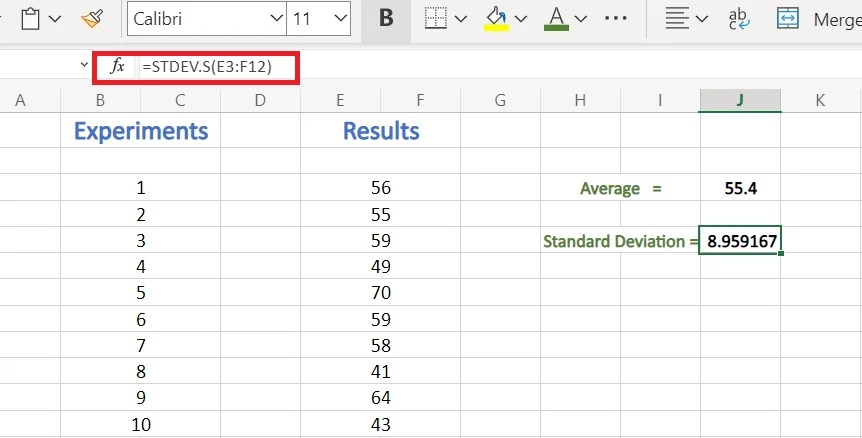The width and height of the screenshot is (862, 438).
Task: Select column I header
Action: [660, 100]
